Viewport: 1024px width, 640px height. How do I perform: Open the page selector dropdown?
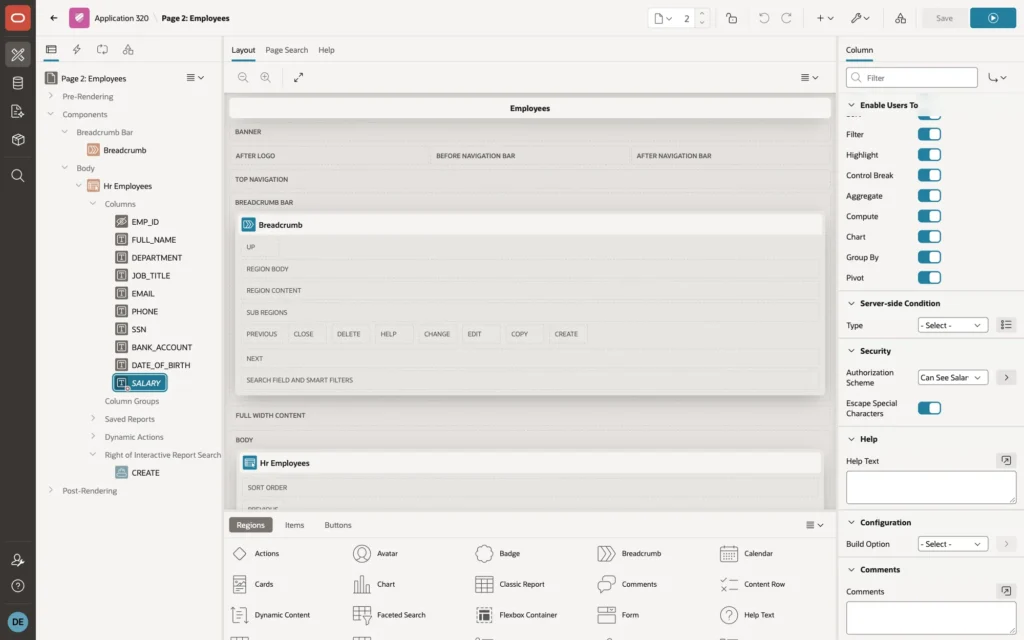pos(664,18)
